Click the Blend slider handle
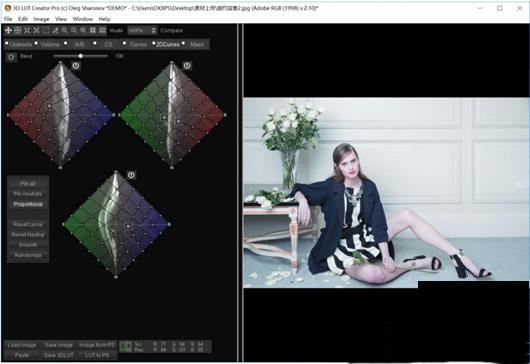Viewport: 530px width, 364px height. (80, 56)
